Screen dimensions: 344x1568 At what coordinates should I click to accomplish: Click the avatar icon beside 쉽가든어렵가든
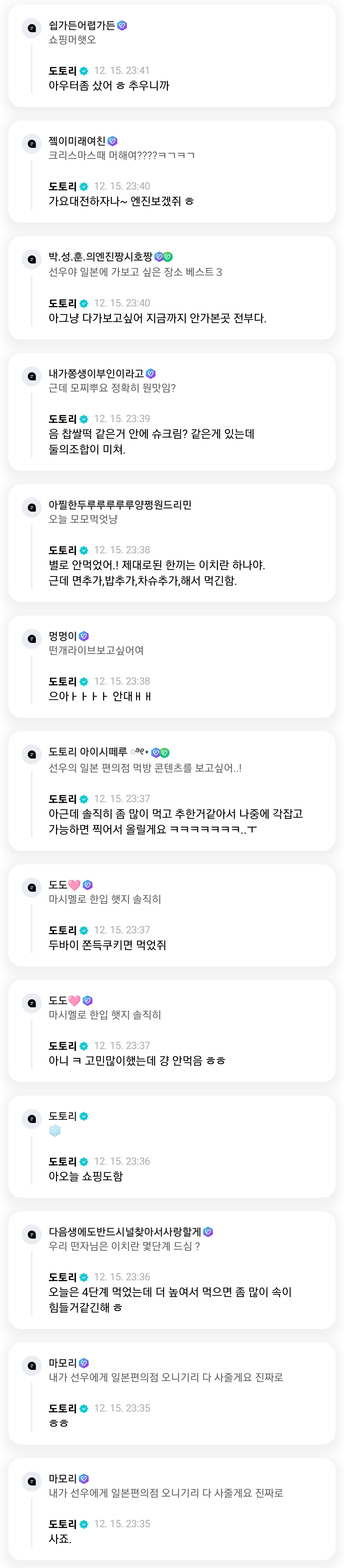pyautogui.click(x=32, y=28)
